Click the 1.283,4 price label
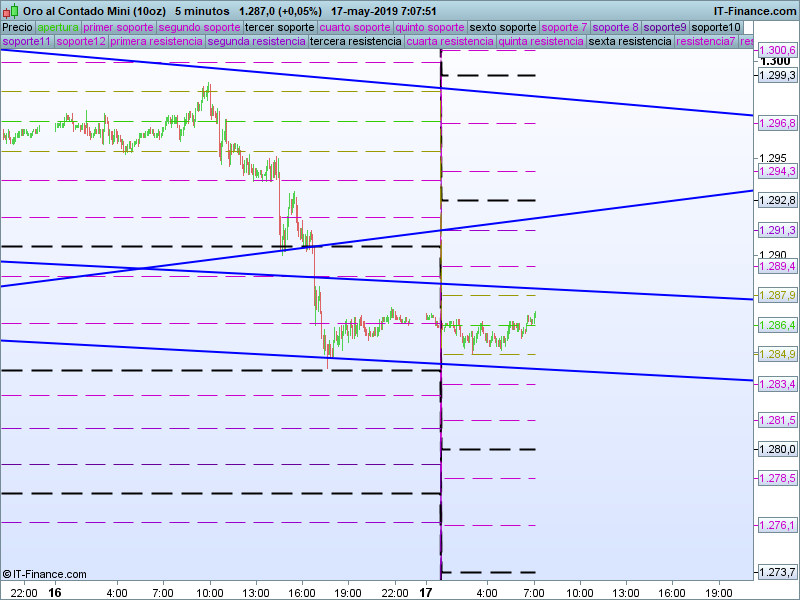Viewport: 800px width, 600px height. coord(777,384)
